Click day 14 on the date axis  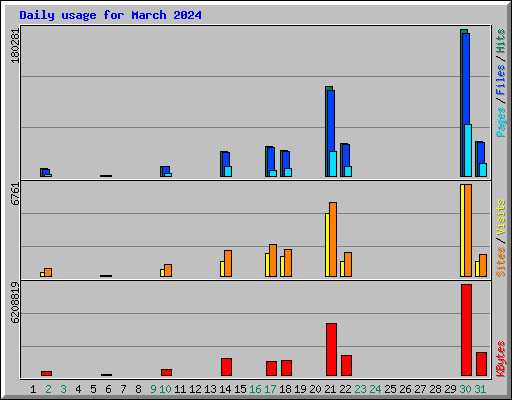pos(225,389)
